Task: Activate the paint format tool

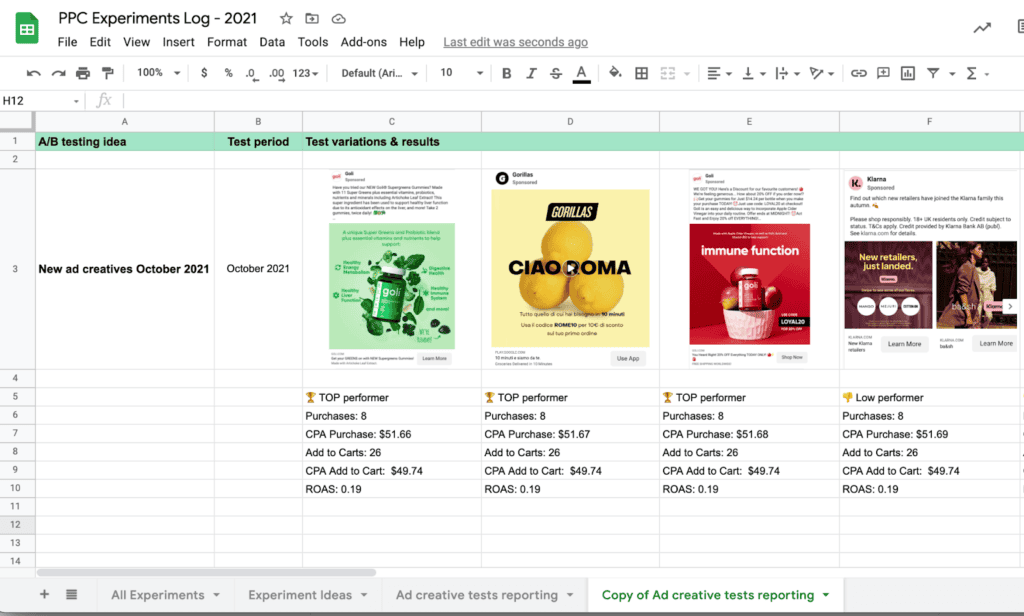Action: tap(107, 73)
